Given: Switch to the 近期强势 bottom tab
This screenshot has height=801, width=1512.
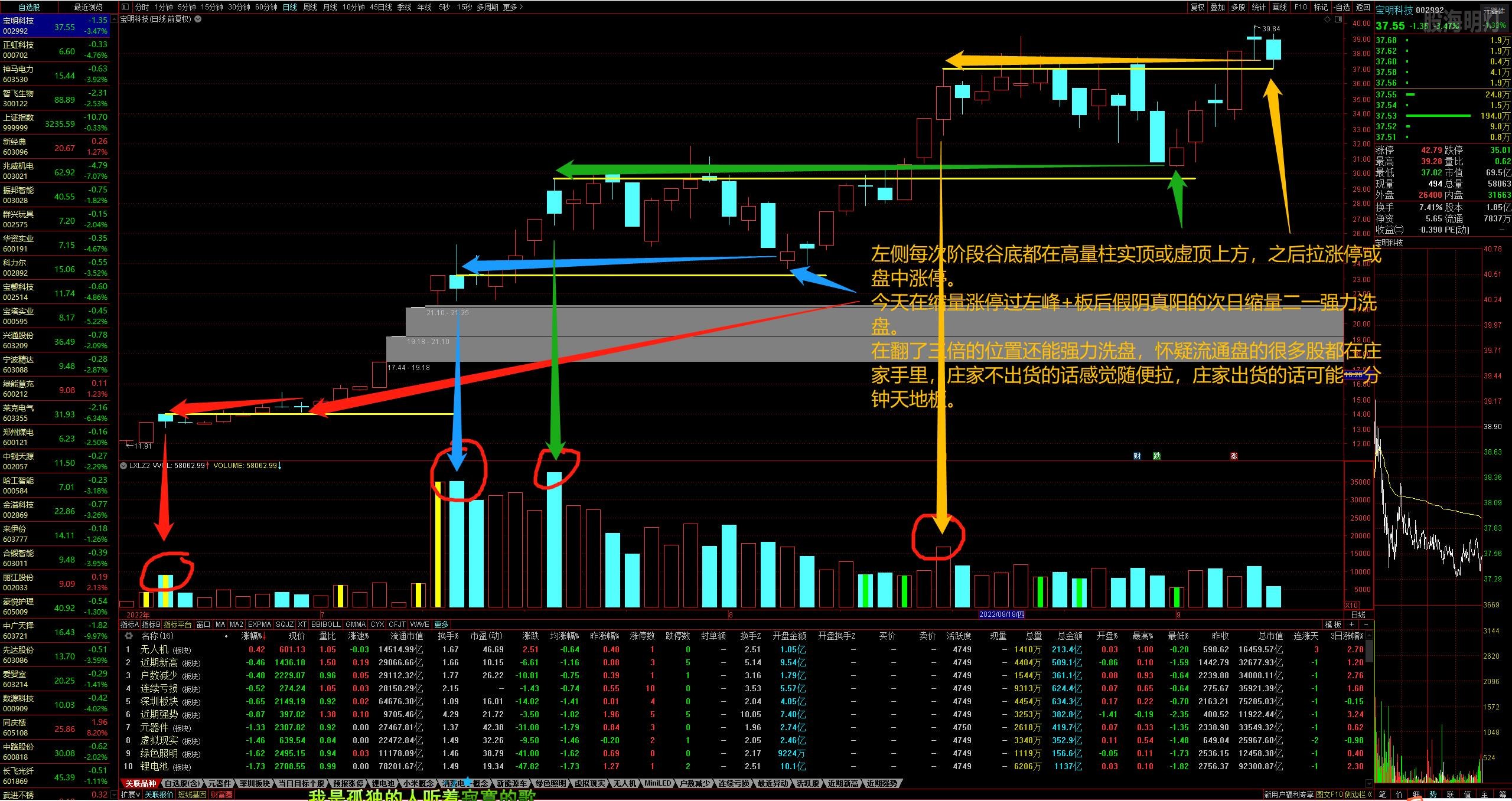Looking at the screenshot, I should (882, 783).
